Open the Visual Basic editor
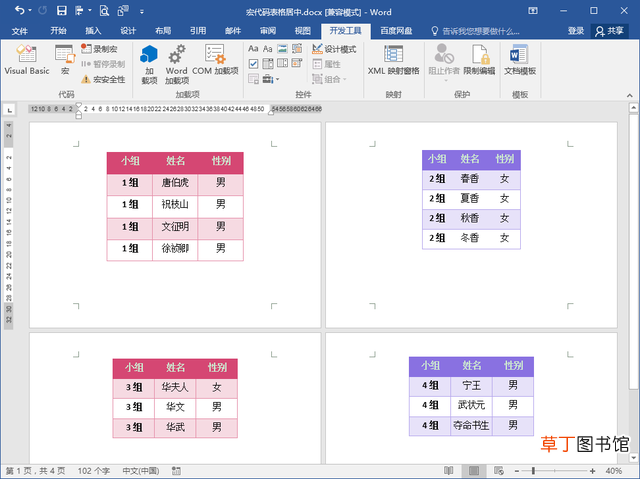 click(27, 60)
